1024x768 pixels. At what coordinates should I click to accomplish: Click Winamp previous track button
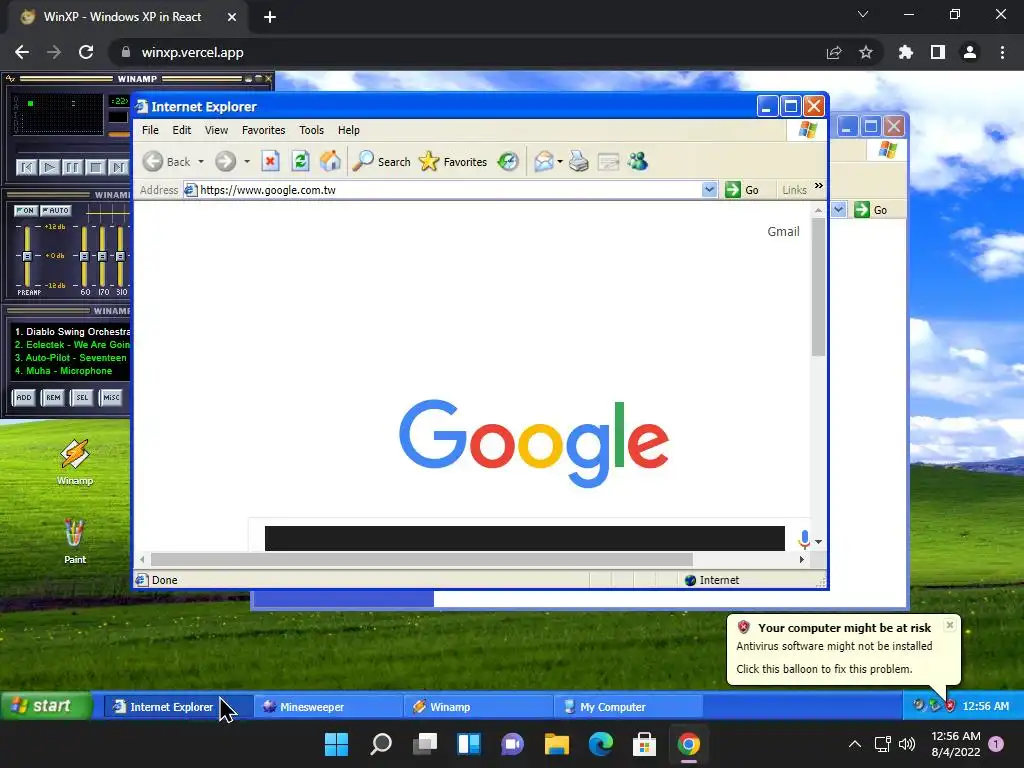[26, 168]
